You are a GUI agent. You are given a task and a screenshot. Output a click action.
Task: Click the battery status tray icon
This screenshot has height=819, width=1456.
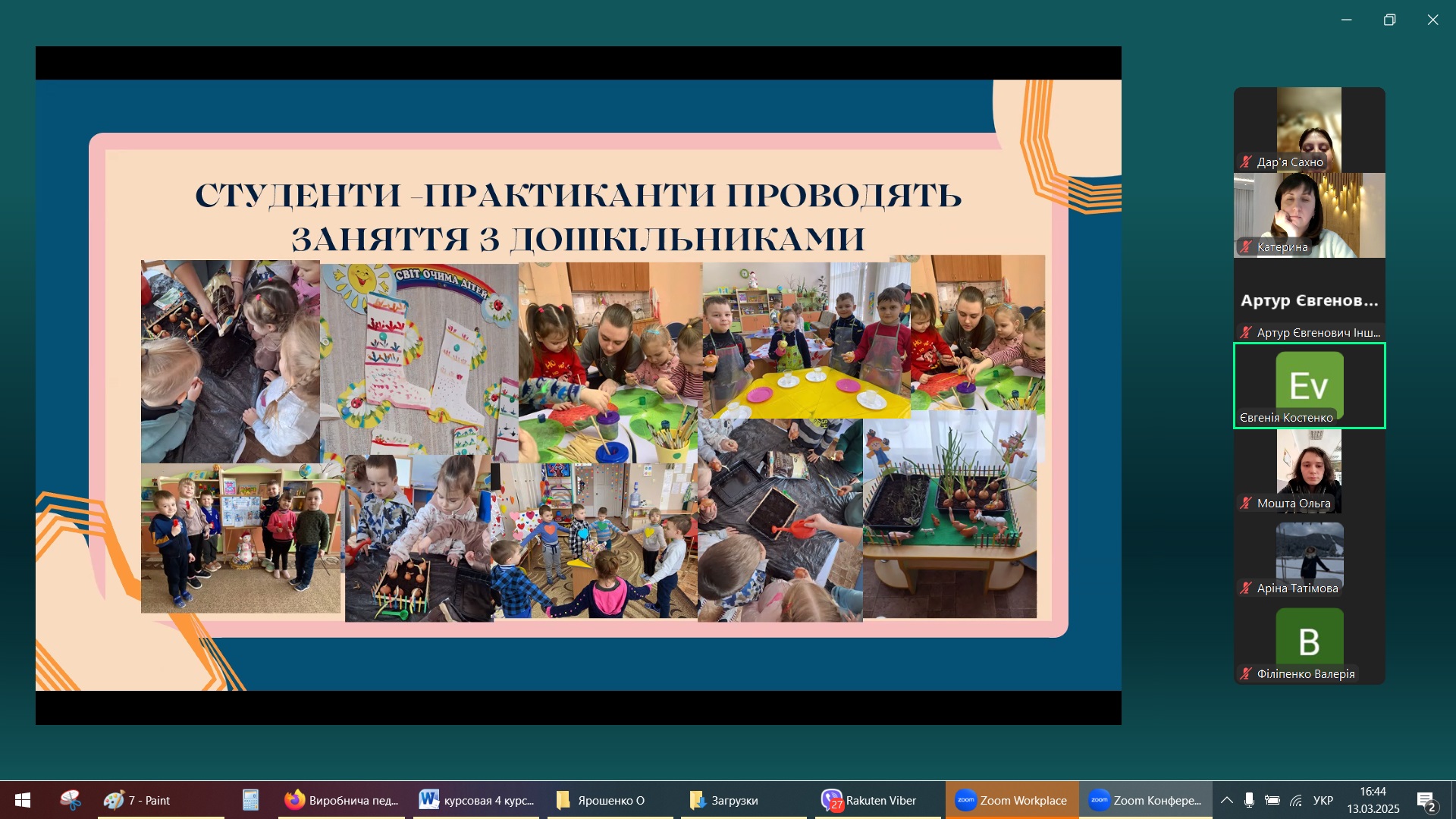pyautogui.click(x=1272, y=800)
